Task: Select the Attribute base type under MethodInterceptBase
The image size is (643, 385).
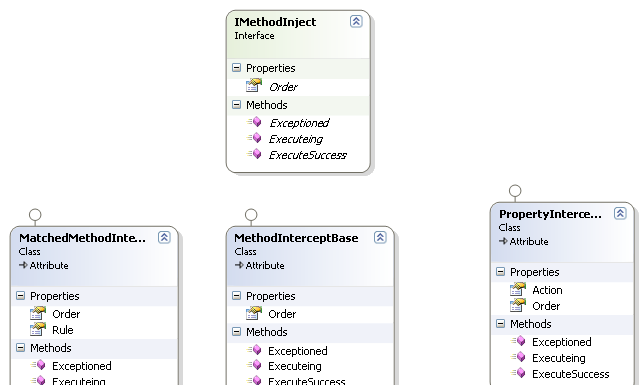Action: point(264,266)
